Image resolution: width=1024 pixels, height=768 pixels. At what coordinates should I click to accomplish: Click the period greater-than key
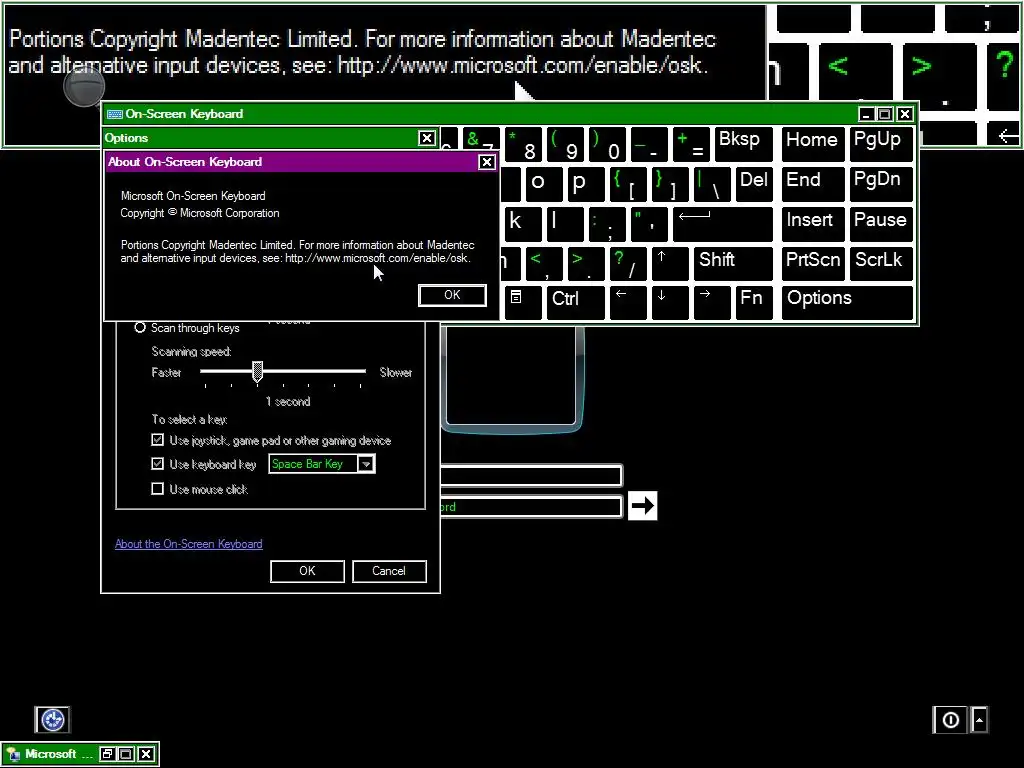586,264
